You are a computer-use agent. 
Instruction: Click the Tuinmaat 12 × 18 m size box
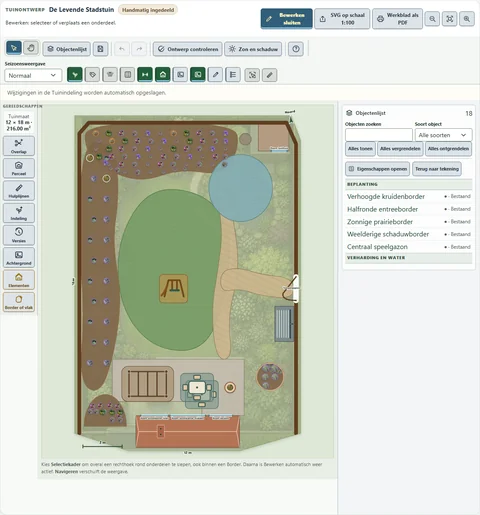19,122
